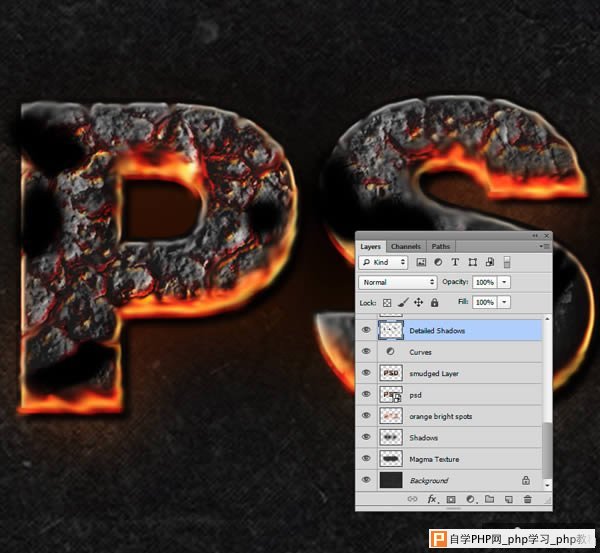
Task: Select the smudged Layer name
Action: tap(434, 374)
